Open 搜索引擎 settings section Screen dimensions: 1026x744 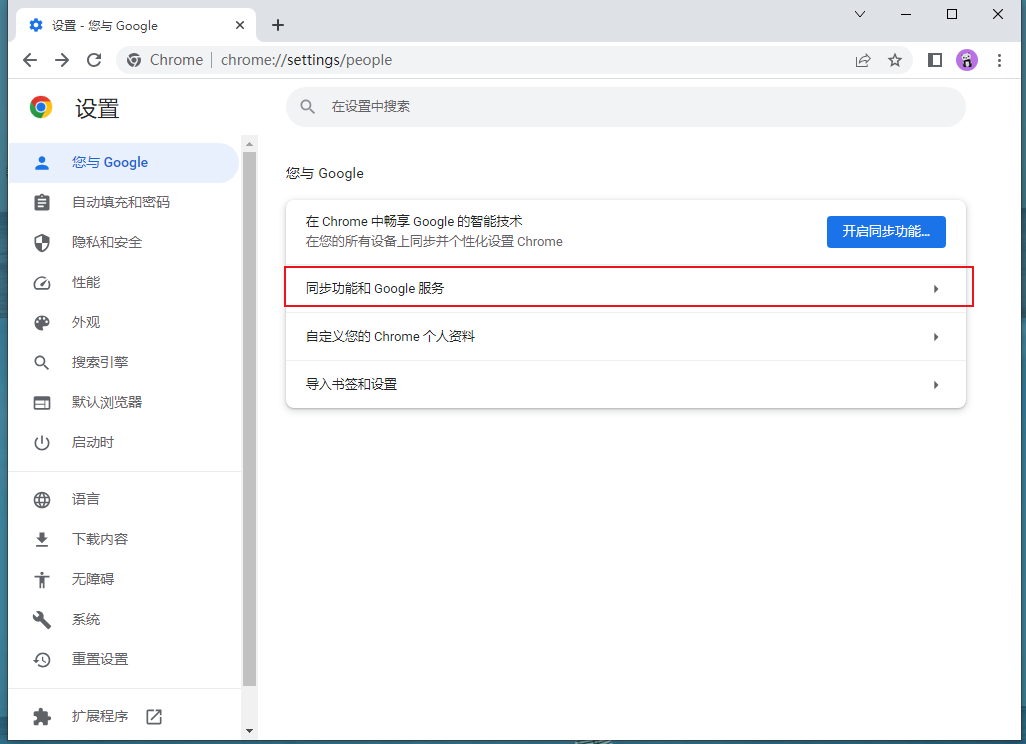click(x=124, y=363)
